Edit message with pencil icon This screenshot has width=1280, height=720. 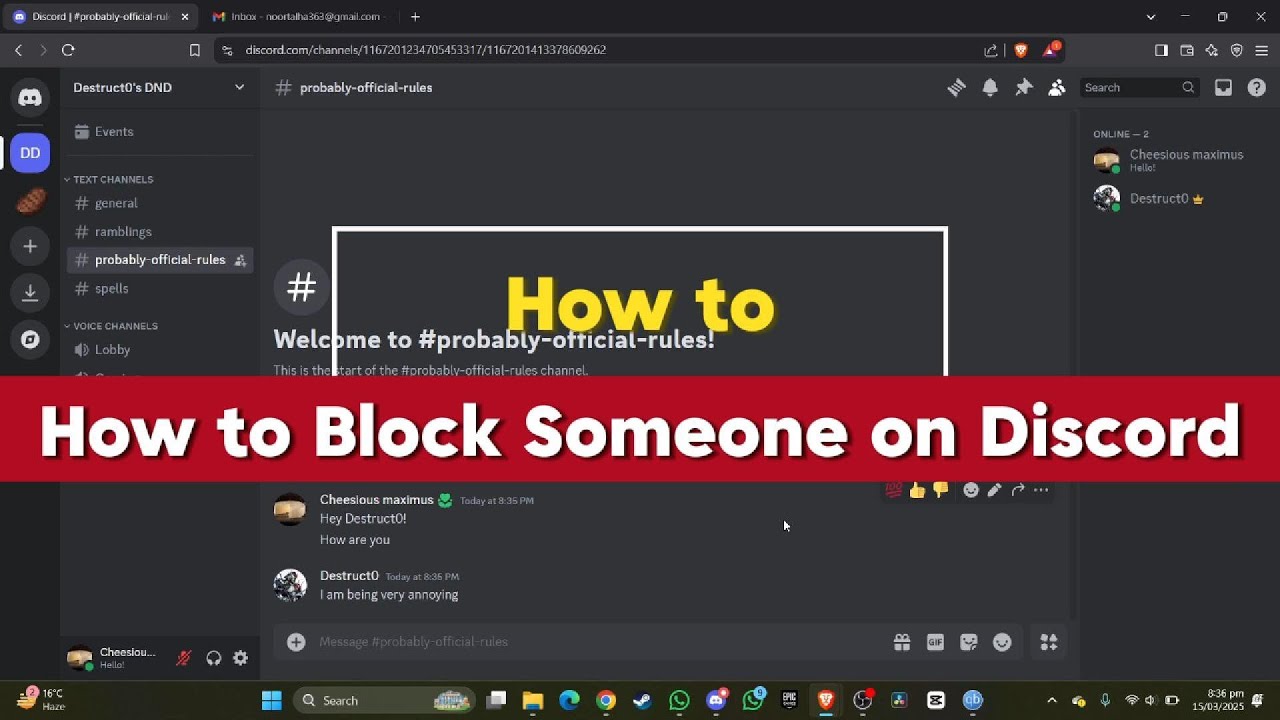pos(994,490)
